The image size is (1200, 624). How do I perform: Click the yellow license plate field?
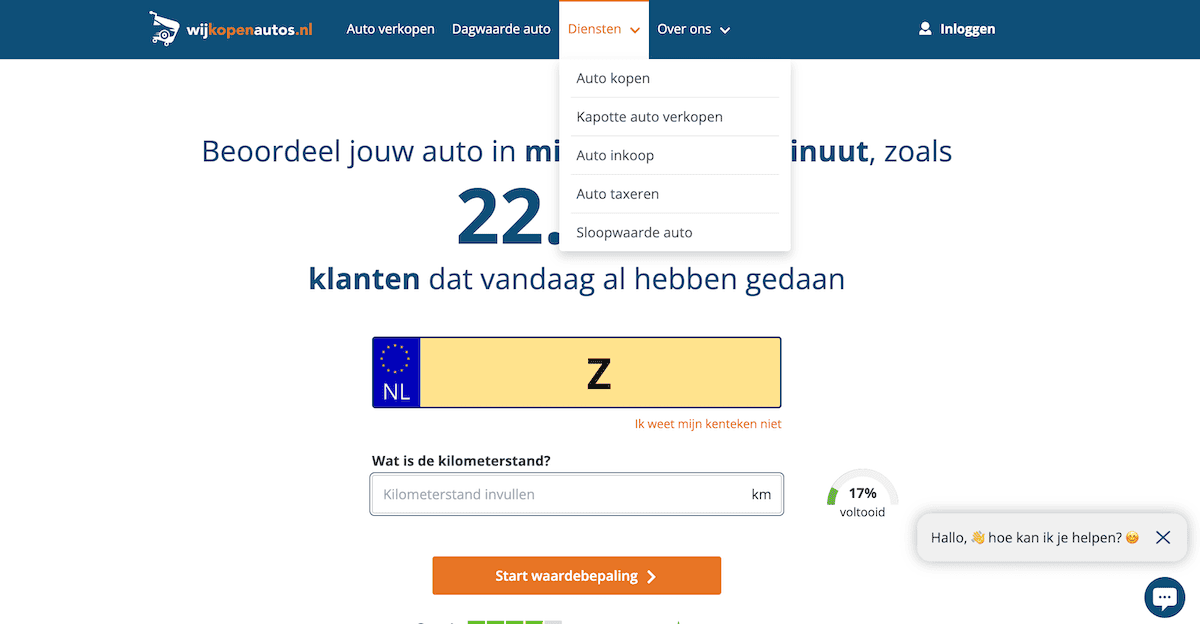(599, 372)
